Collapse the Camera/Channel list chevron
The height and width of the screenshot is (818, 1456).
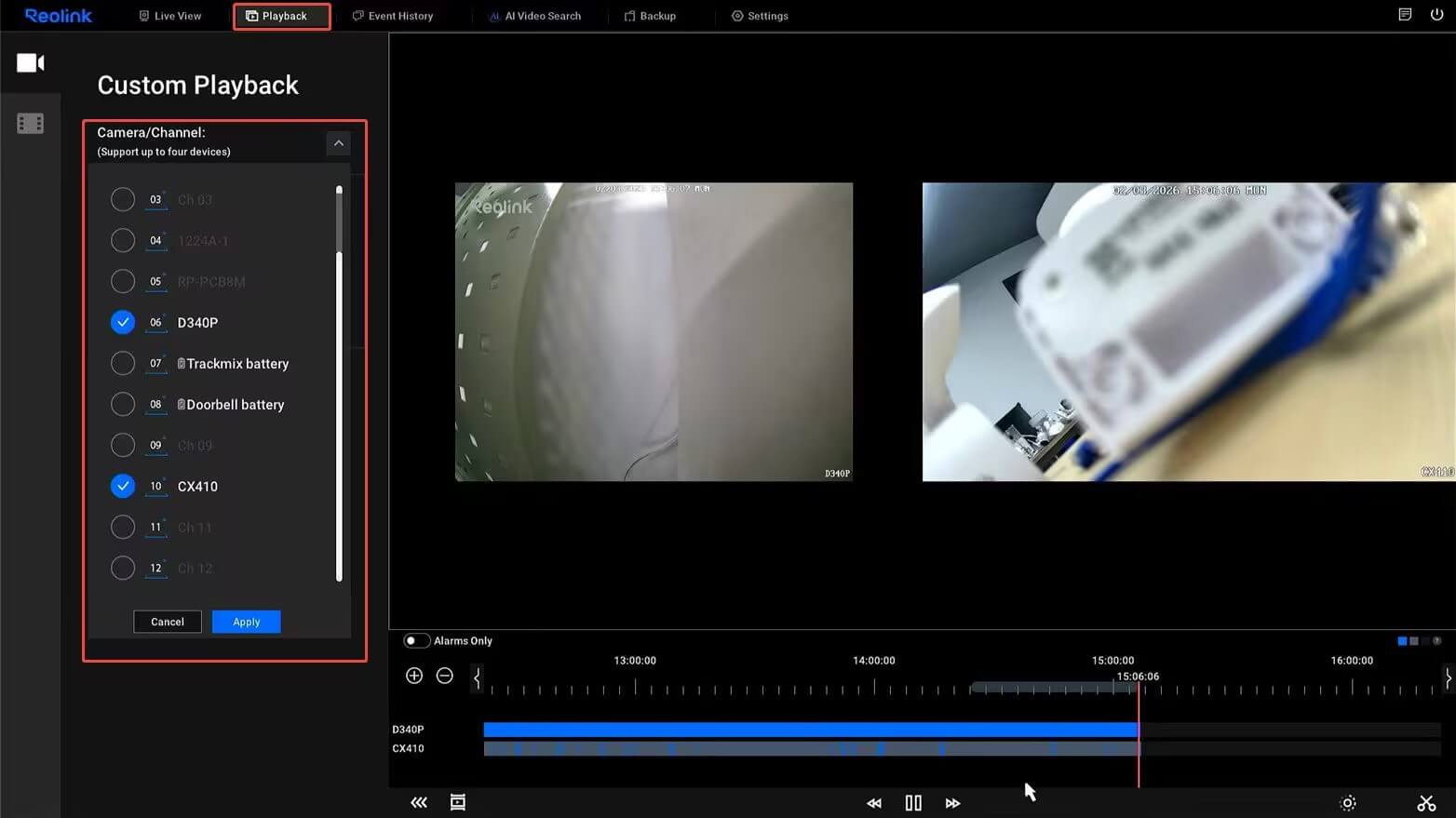(339, 143)
